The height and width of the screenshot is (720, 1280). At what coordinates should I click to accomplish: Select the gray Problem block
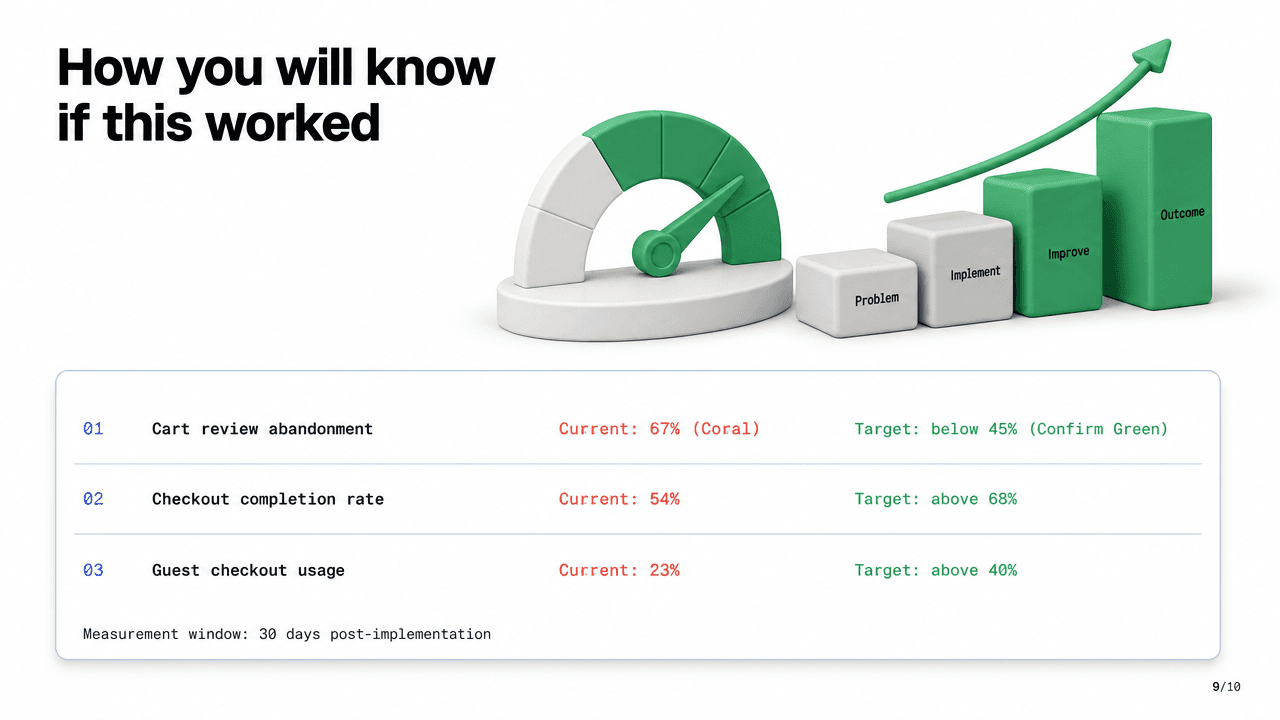857,291
